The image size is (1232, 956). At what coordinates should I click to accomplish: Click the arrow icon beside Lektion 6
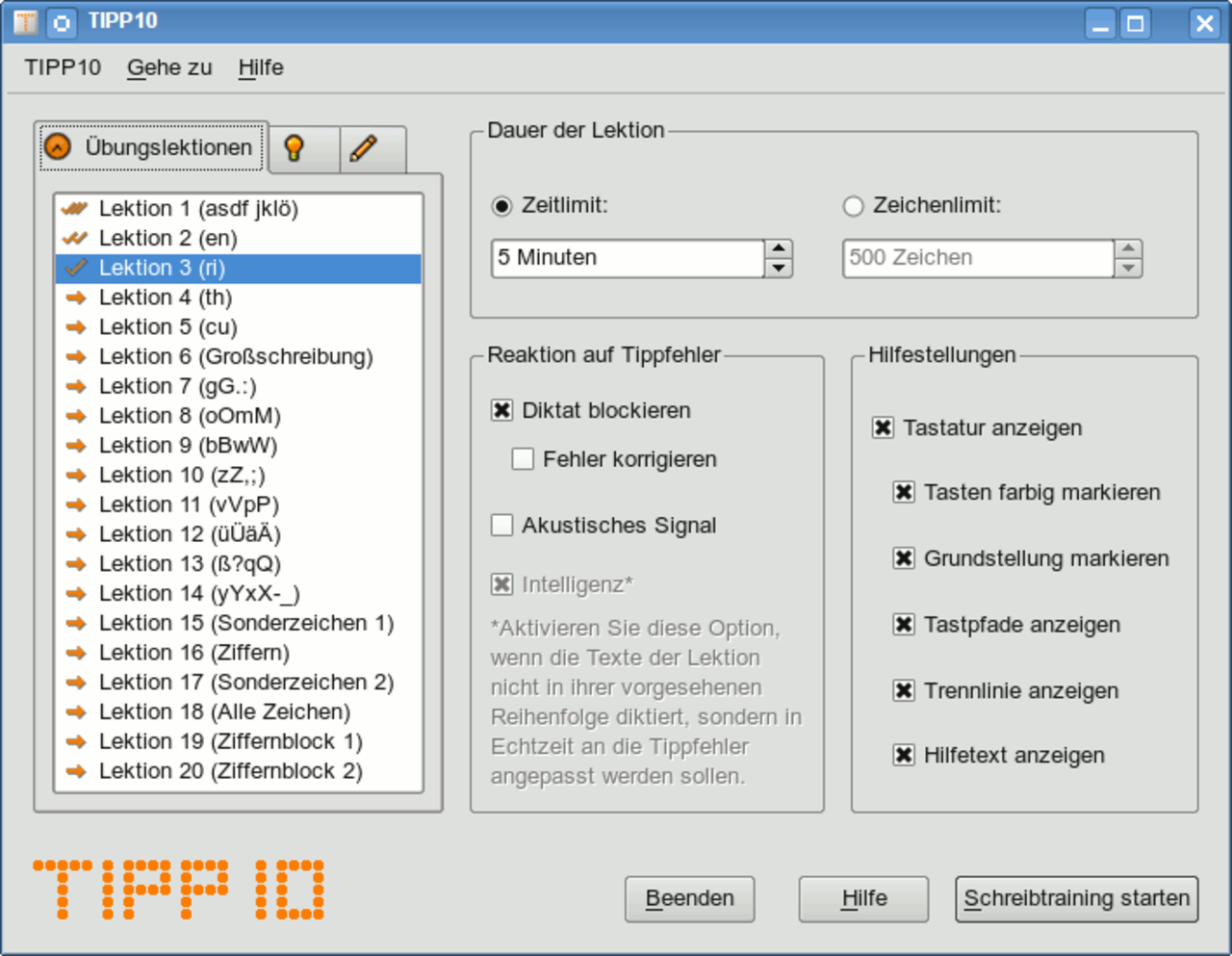(76, 356)
